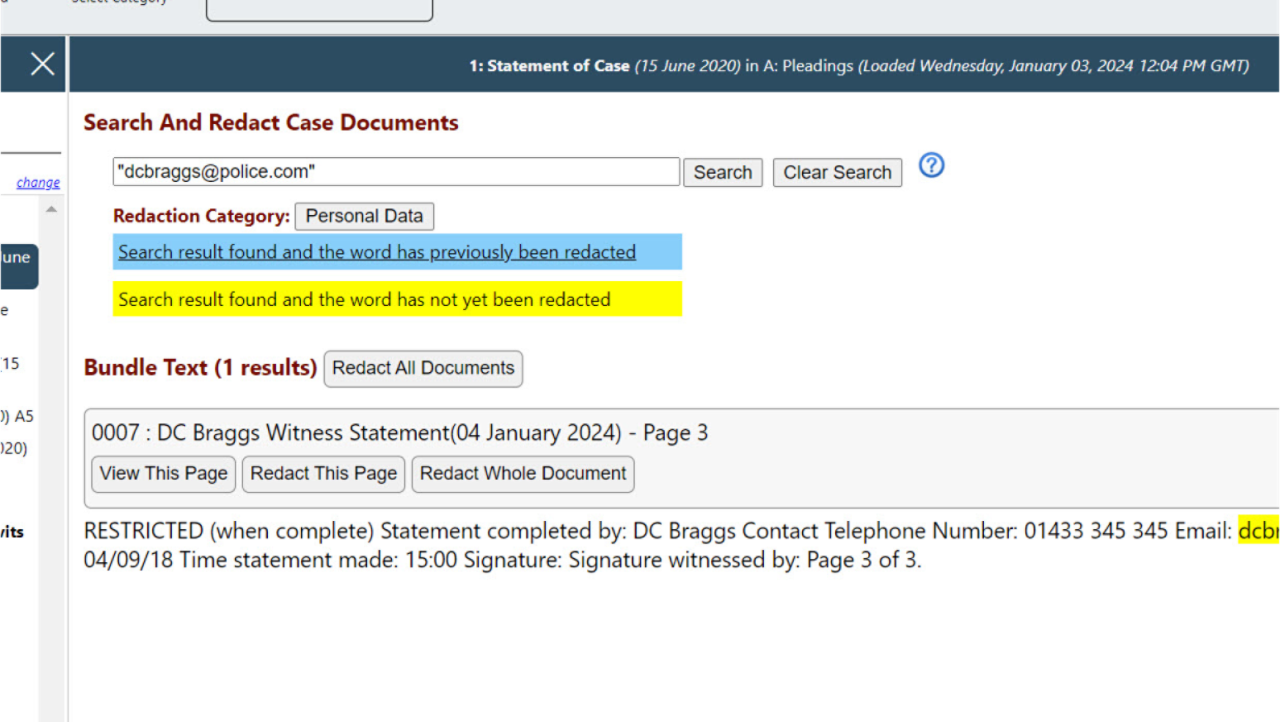Click the DC Braggs Witness Statement result title
The width and height of the screenshot is (1280, 722).
[400, 433]
